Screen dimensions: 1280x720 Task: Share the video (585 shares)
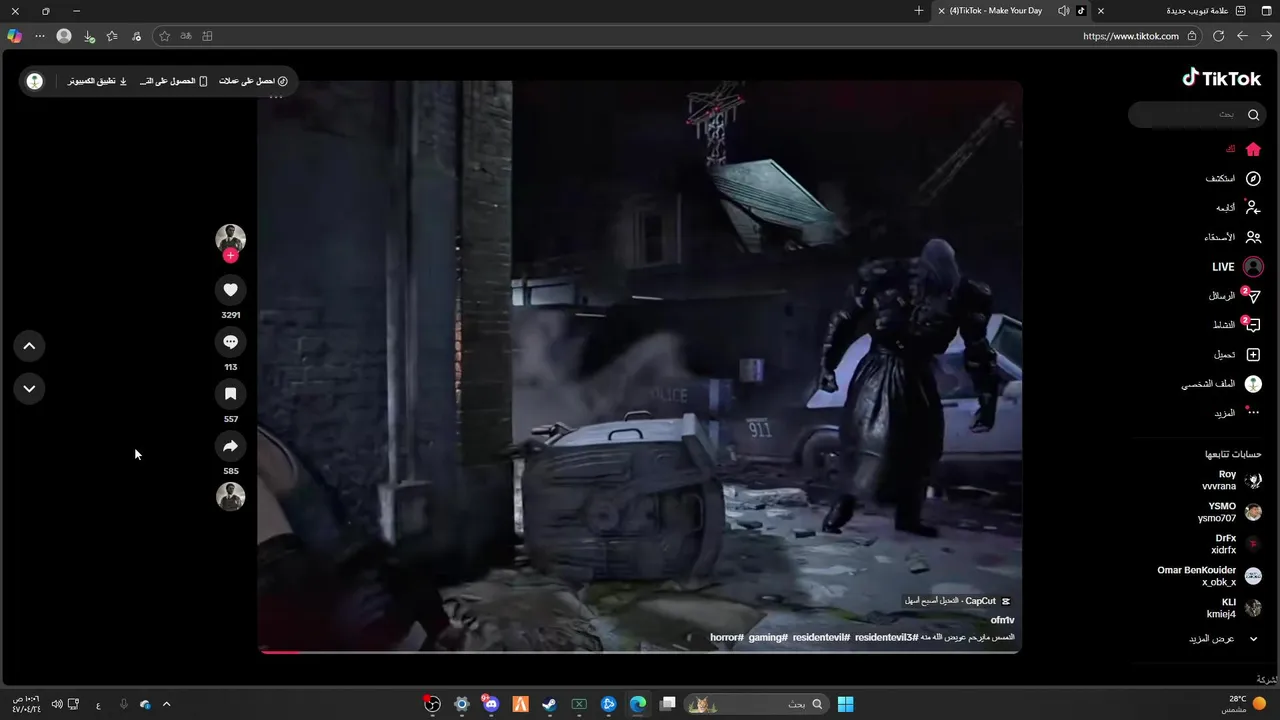(x=230, y=446)
